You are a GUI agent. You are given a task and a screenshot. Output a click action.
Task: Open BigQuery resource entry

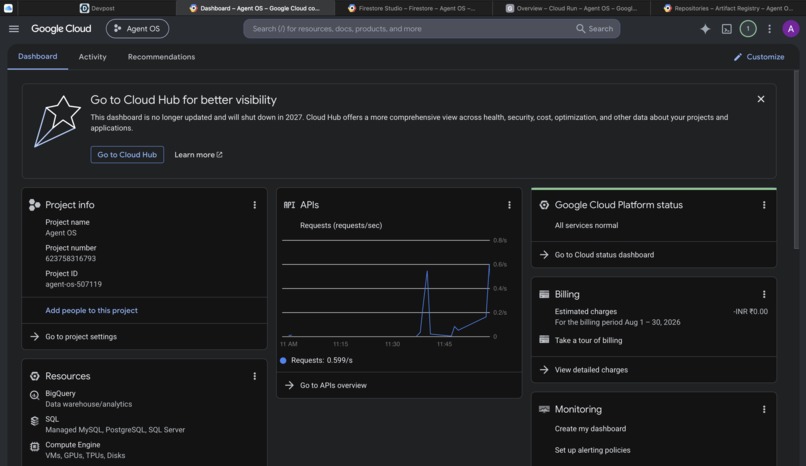[88, 399]
